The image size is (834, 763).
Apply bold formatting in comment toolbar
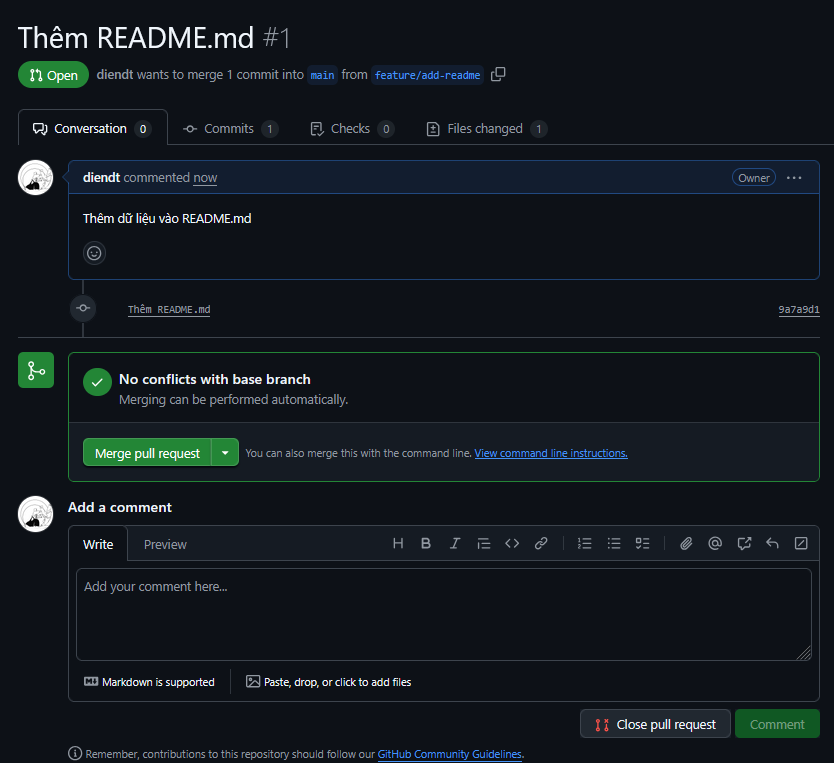point(426,543)
